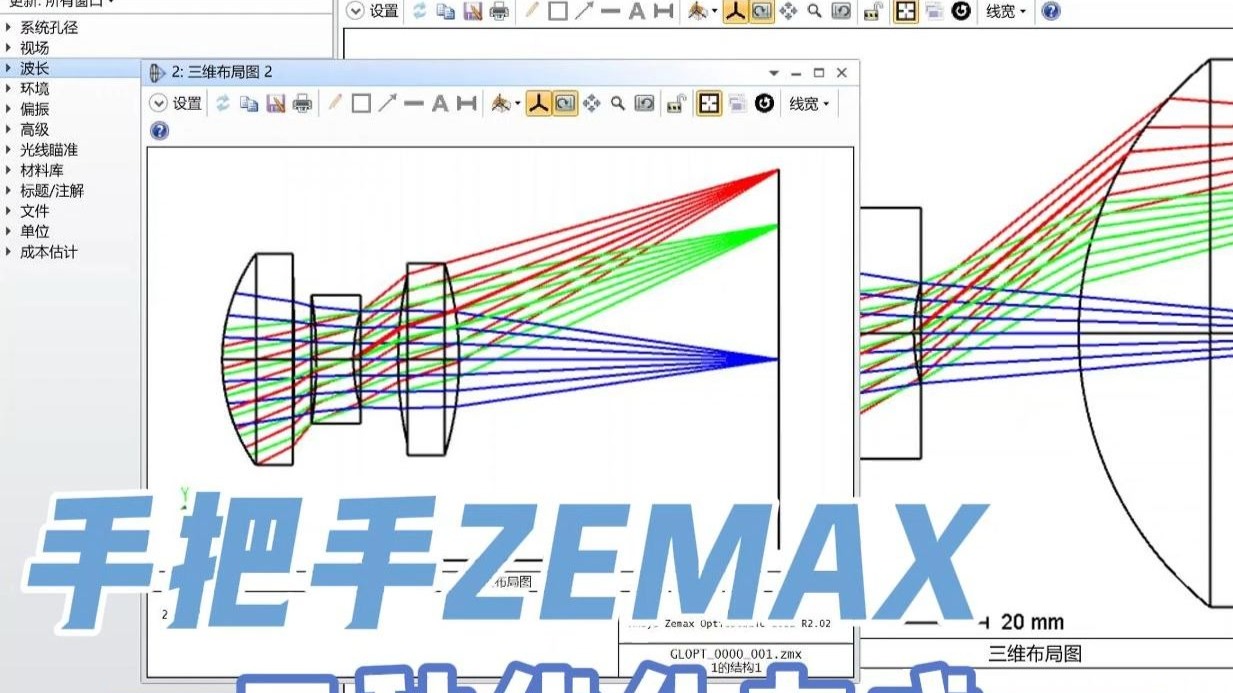Toggle the rotate view icon in 三维布局图 2

tap(565, 103)
